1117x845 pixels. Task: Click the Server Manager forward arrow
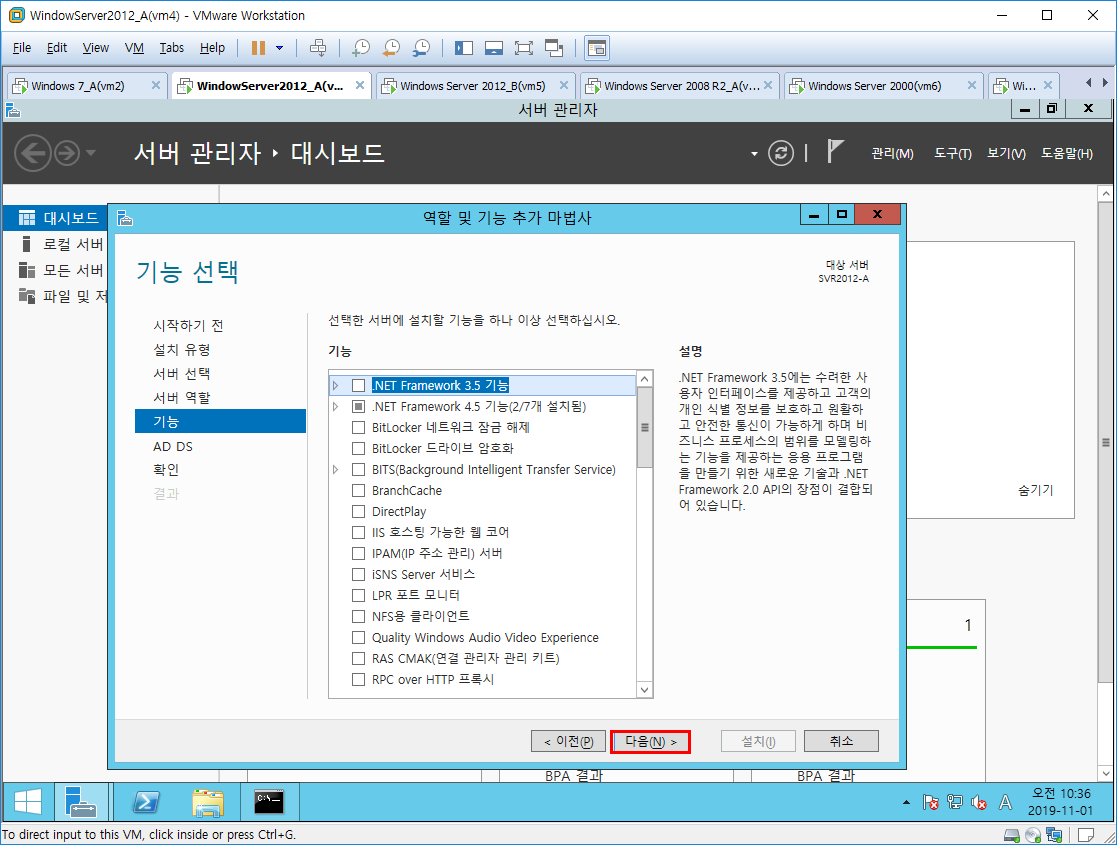pyautogui.click(x=67, y=153)
